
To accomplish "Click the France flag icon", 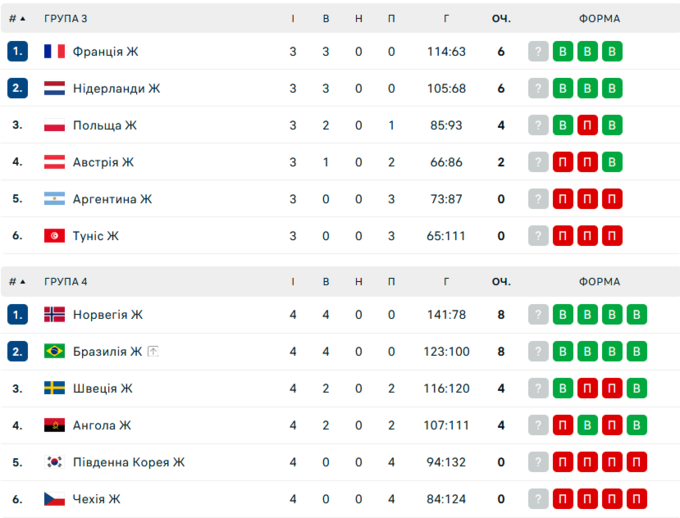I will pos(54,52).
